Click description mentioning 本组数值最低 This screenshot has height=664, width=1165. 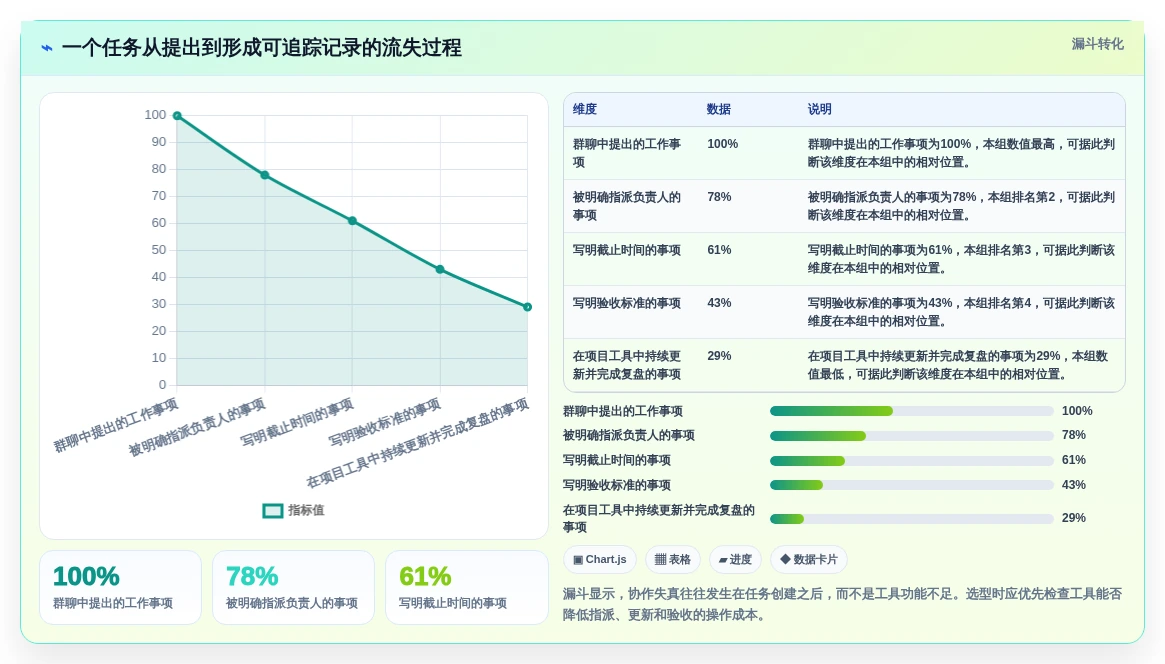[x=958, y=365]
